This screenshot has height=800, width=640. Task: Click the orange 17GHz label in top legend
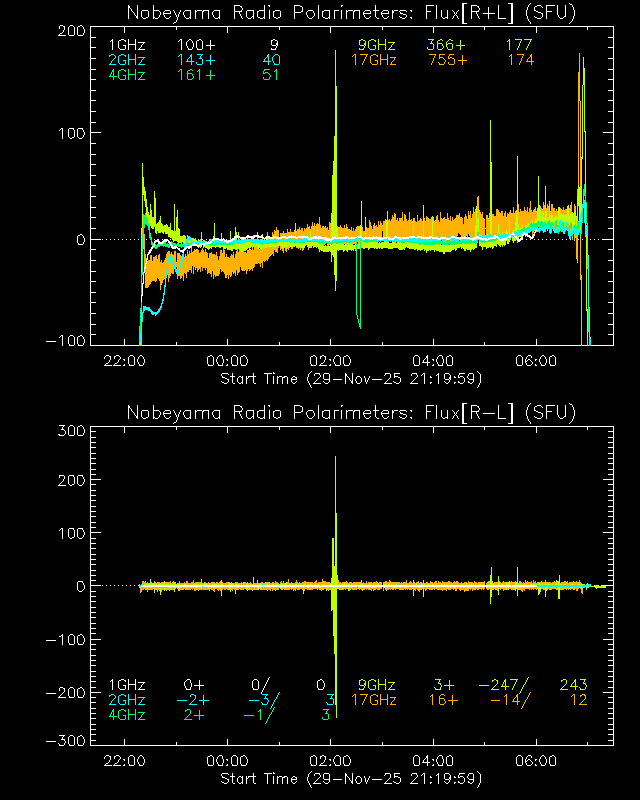373,60
